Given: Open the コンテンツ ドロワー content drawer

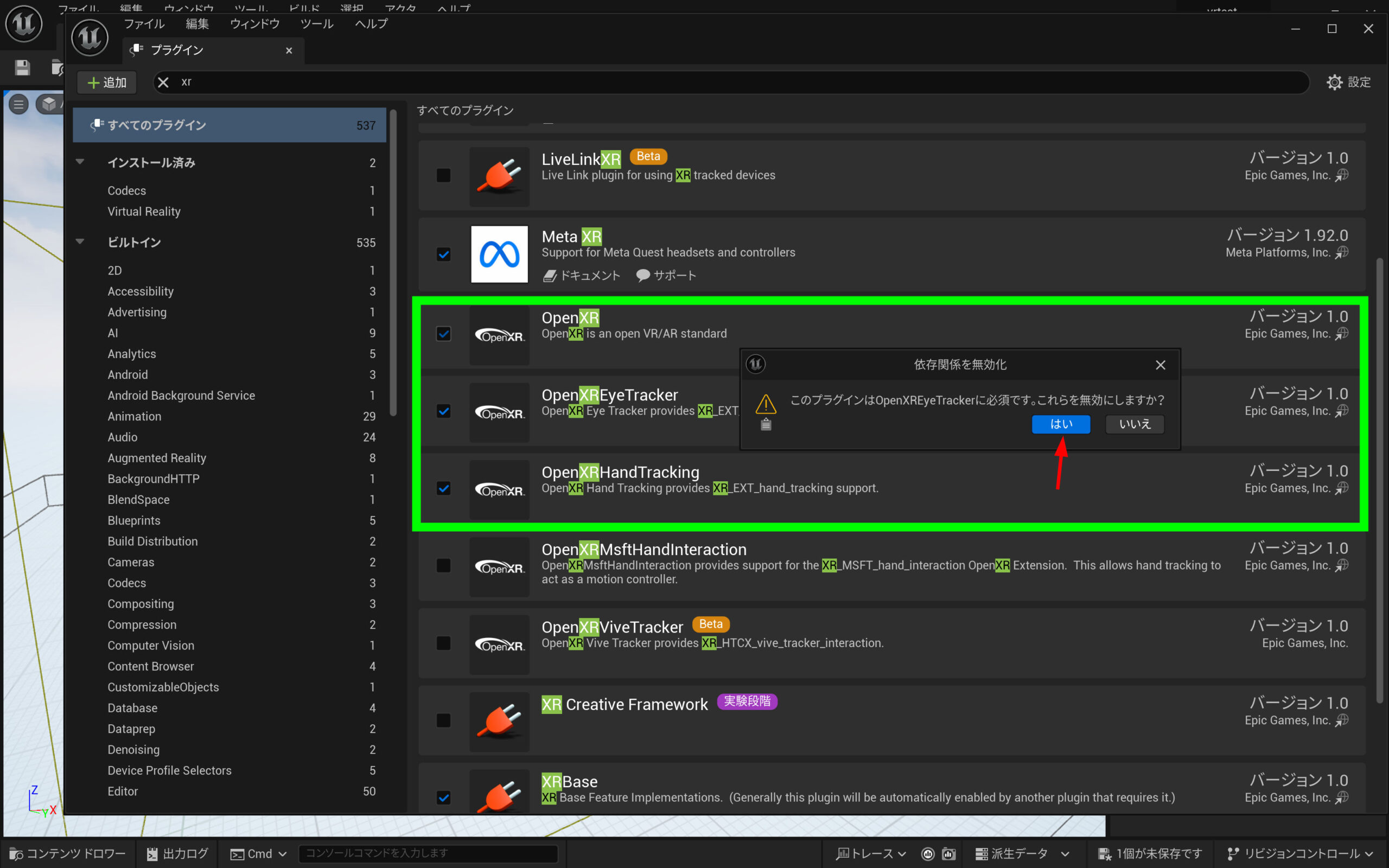Looking at the screenshot, I should click(x=68, y=854).
